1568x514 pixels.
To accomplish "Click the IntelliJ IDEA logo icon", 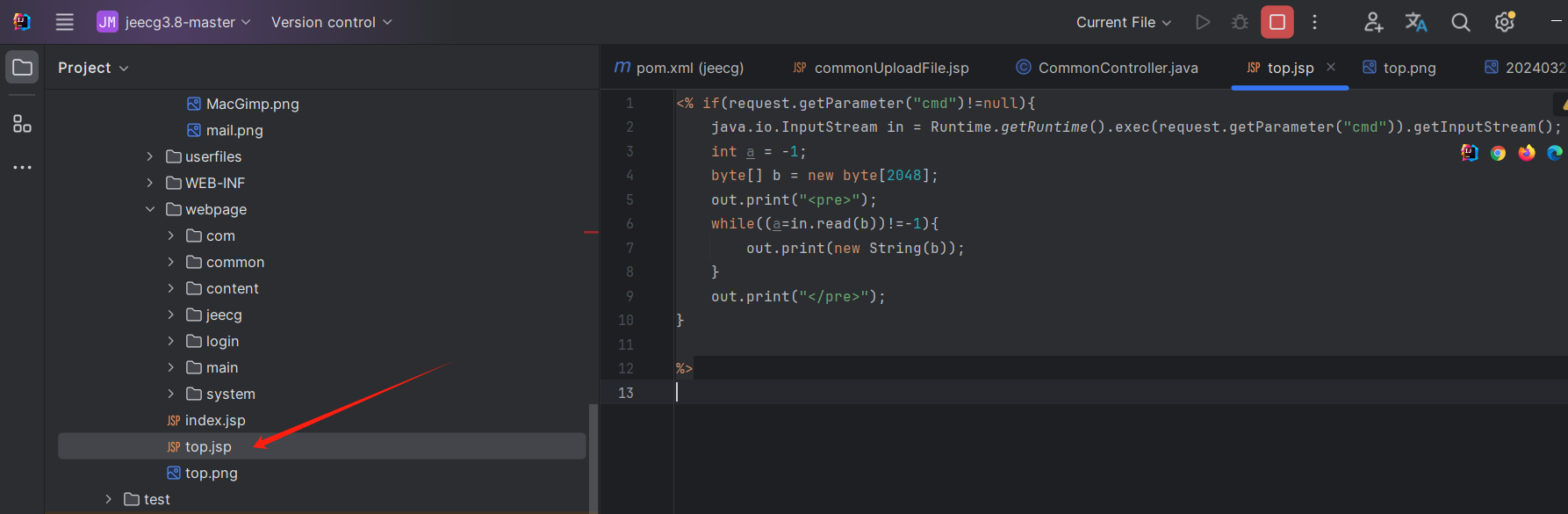I will tap(22, 22).
